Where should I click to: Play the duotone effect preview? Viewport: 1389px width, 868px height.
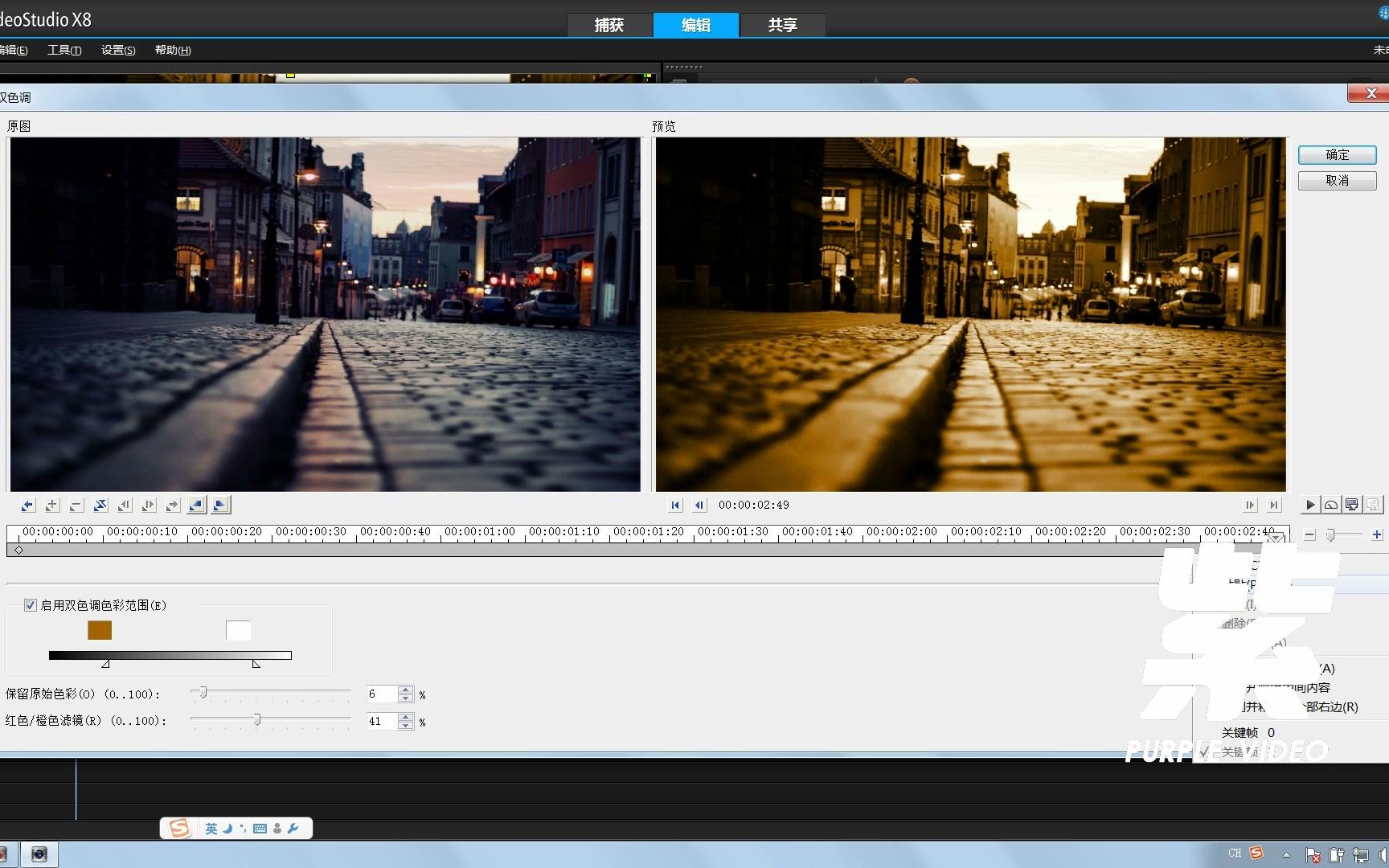coord(1310,505)
